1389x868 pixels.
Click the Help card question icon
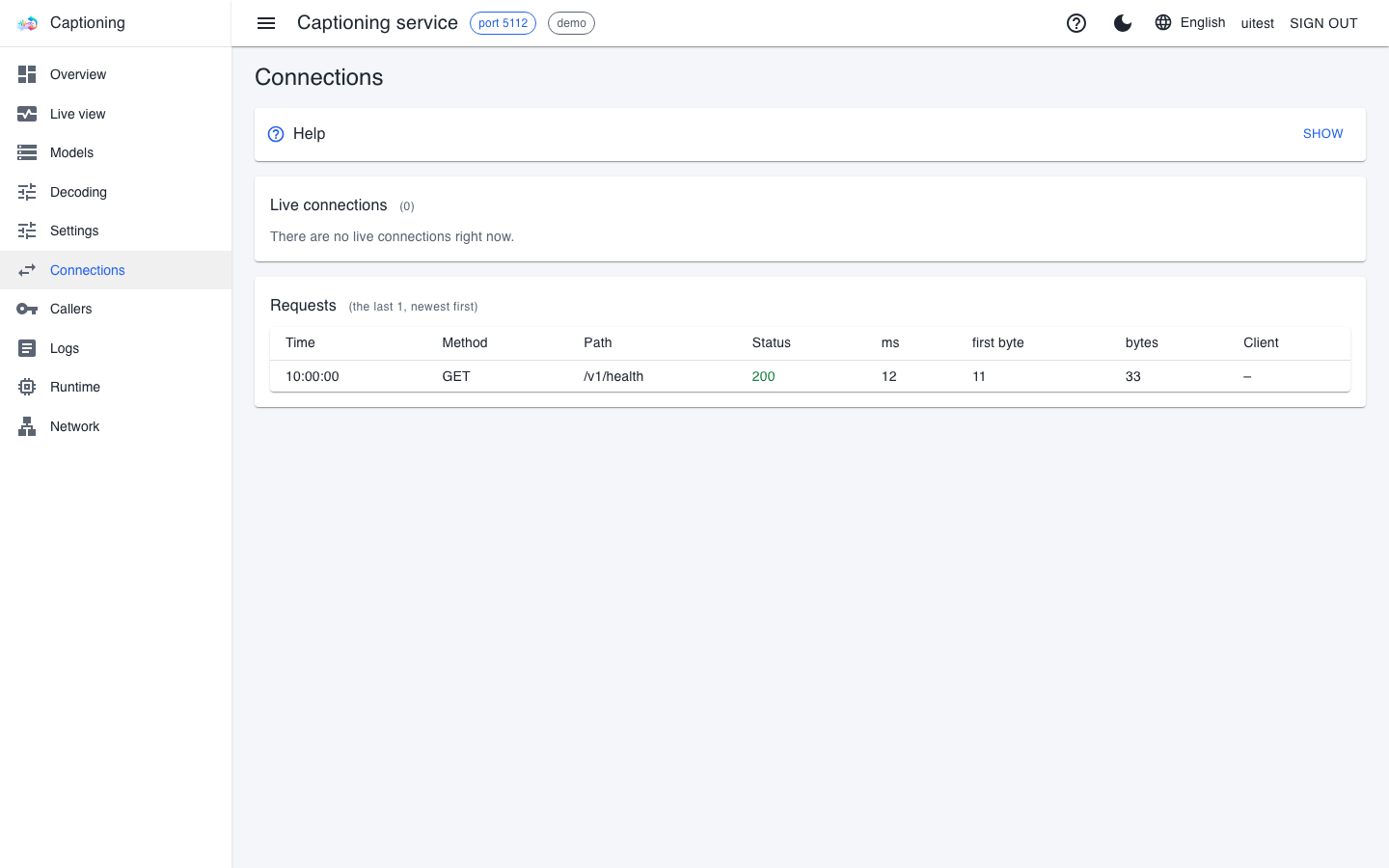[276, 134]
